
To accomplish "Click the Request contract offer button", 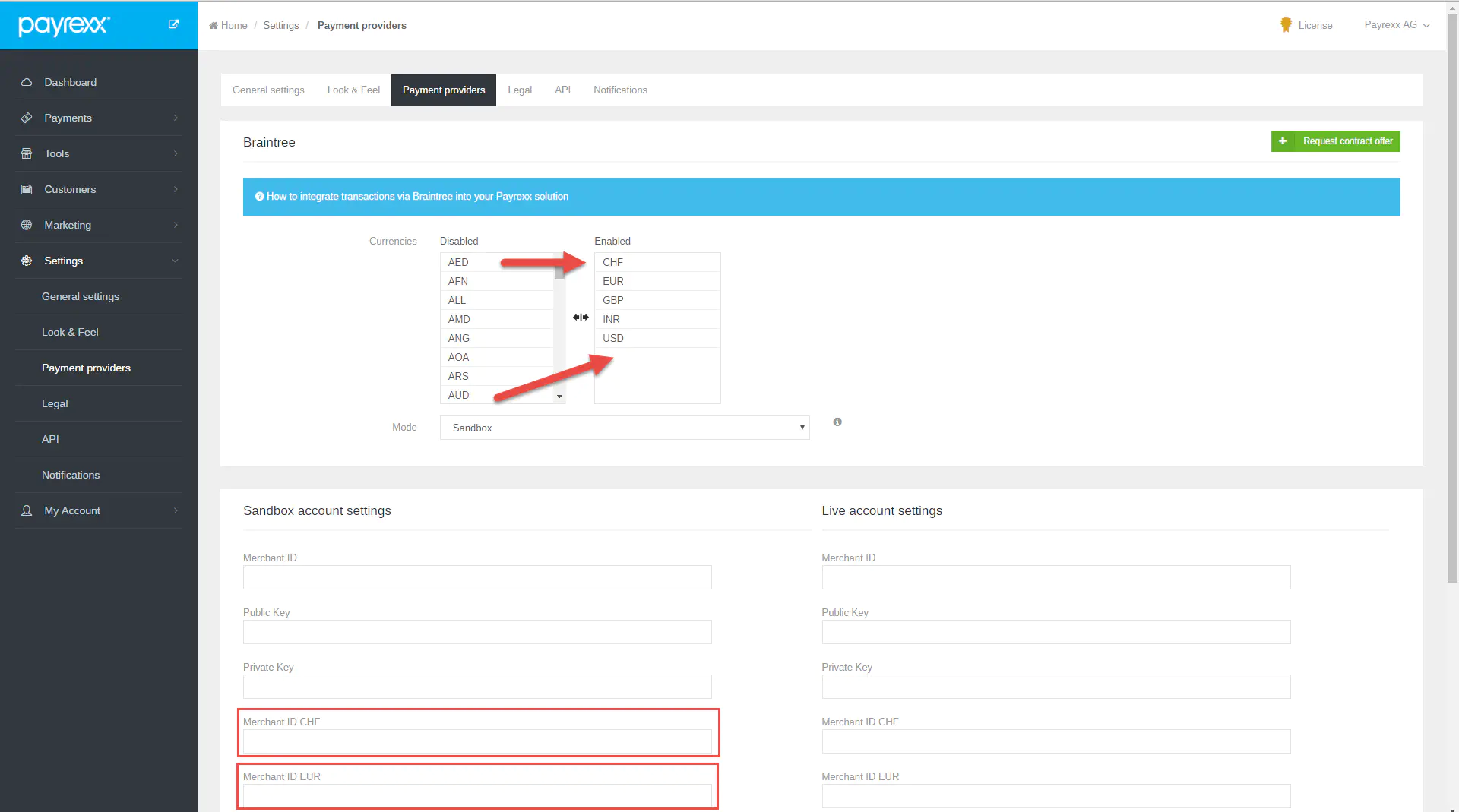I will 1335,141.
